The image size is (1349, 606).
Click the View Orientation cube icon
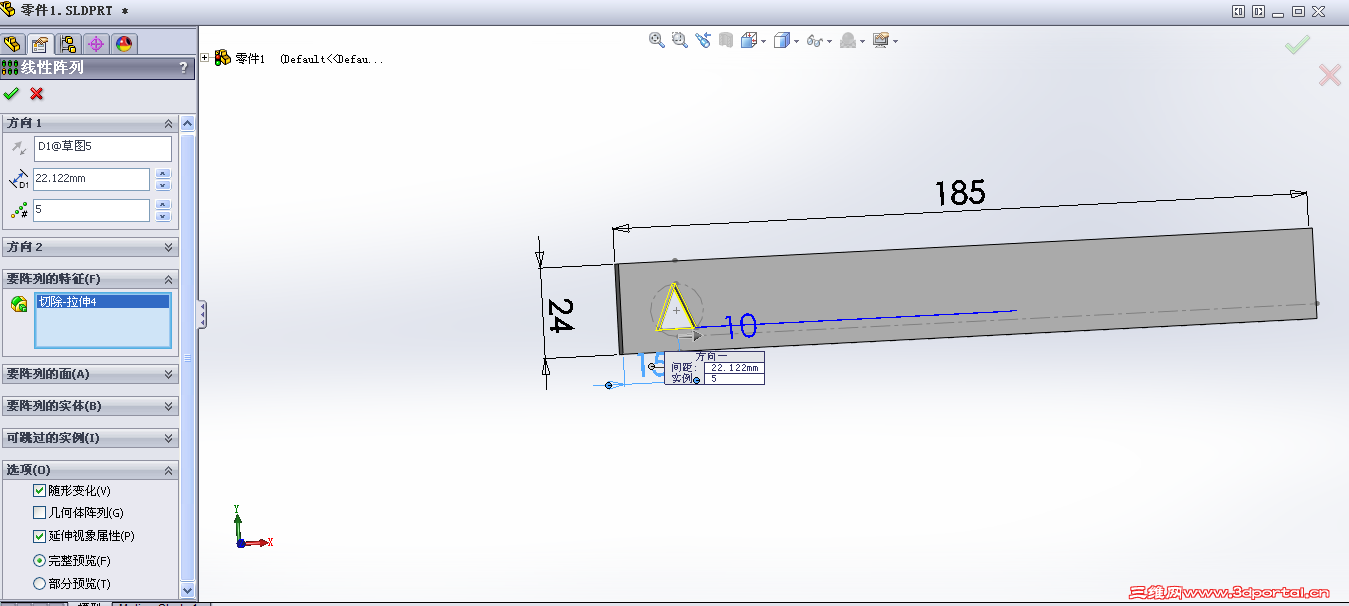pyautogui.click(x=749, y=40)
